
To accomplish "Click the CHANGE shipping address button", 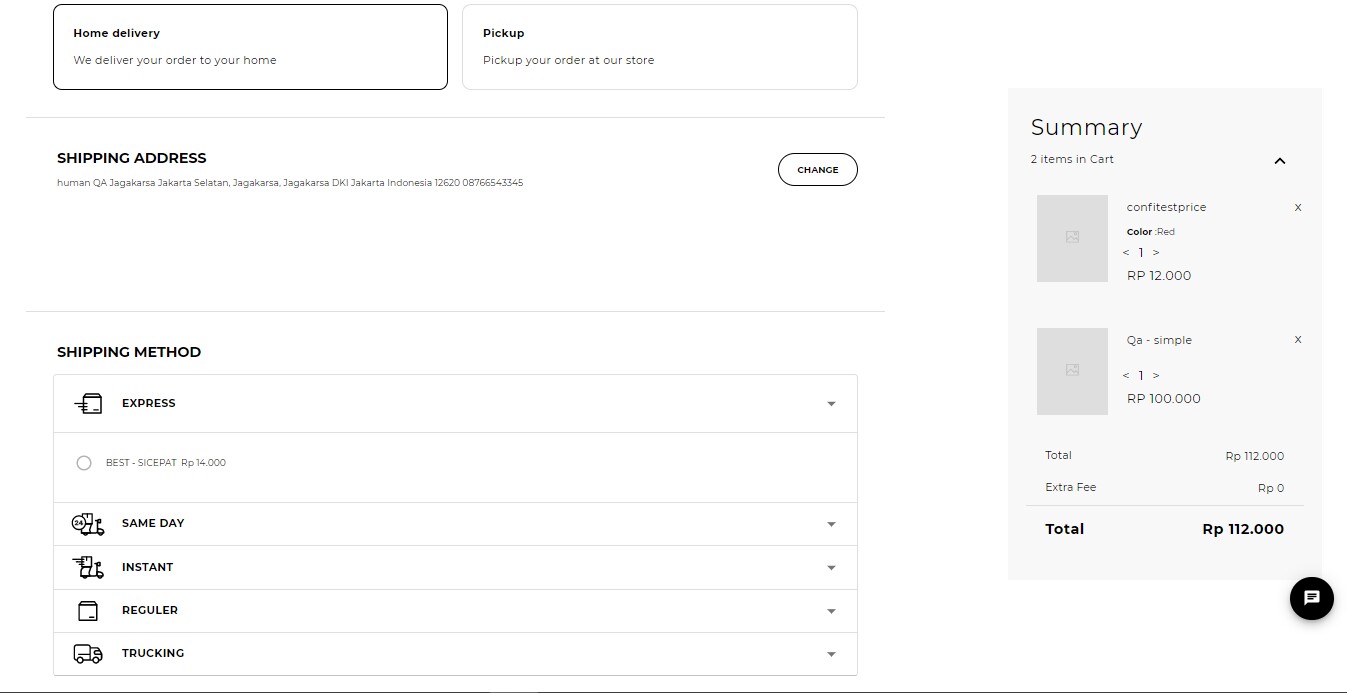I will 817,169.
